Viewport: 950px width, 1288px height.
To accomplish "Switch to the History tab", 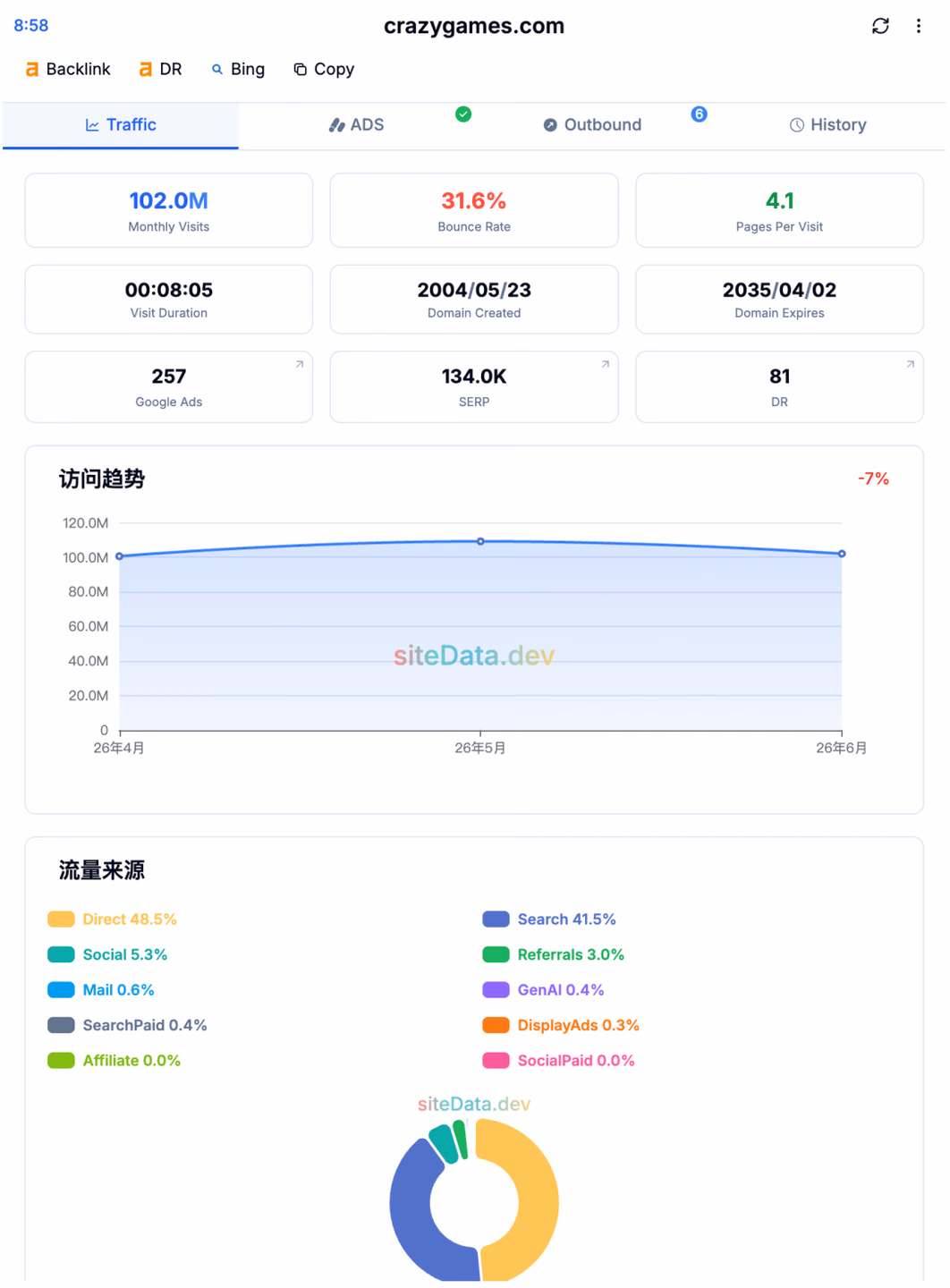I will 828,125.
